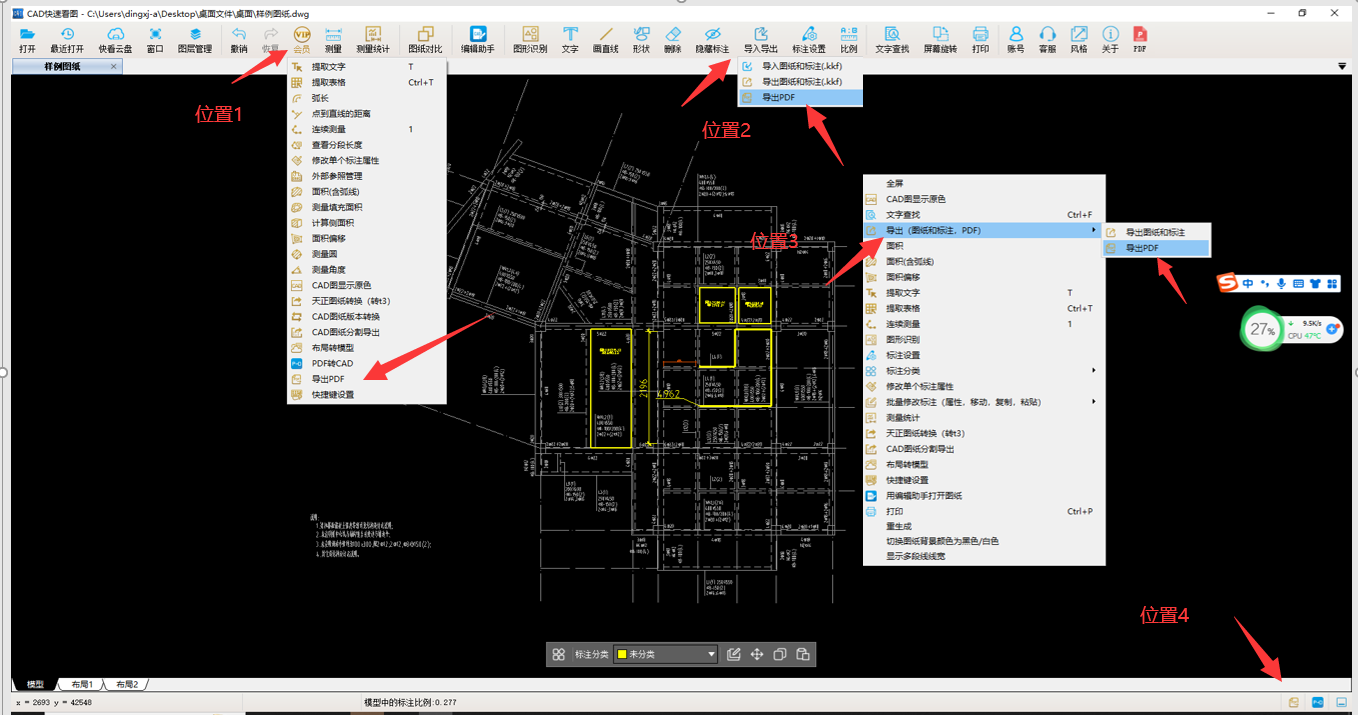Click the 测量 measure tool icon
Viewport: 1358px width, 715px height.
pyautogui.click(x=333, y=40)
